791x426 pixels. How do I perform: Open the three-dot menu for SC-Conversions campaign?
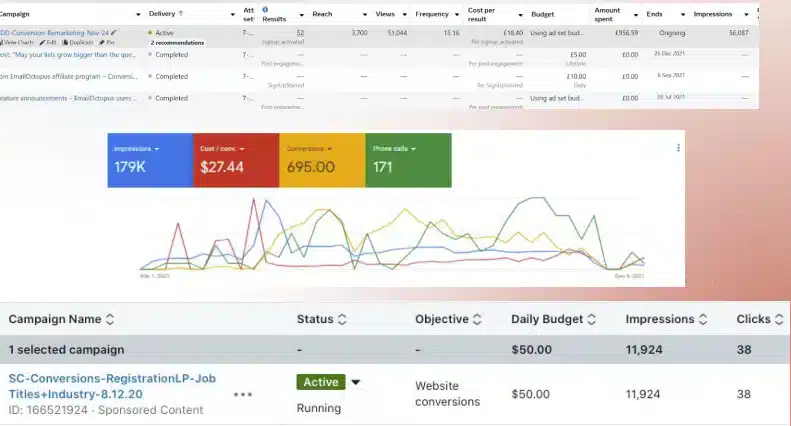pos(243,394)
